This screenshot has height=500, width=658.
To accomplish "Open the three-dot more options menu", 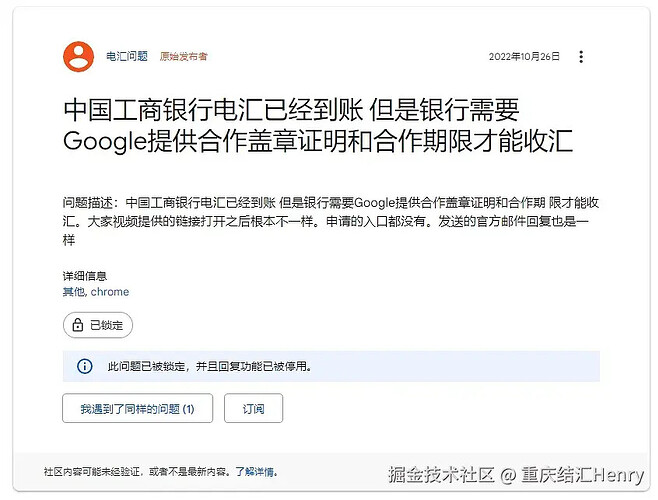I will pyautogui.click(x=581, y=57).
